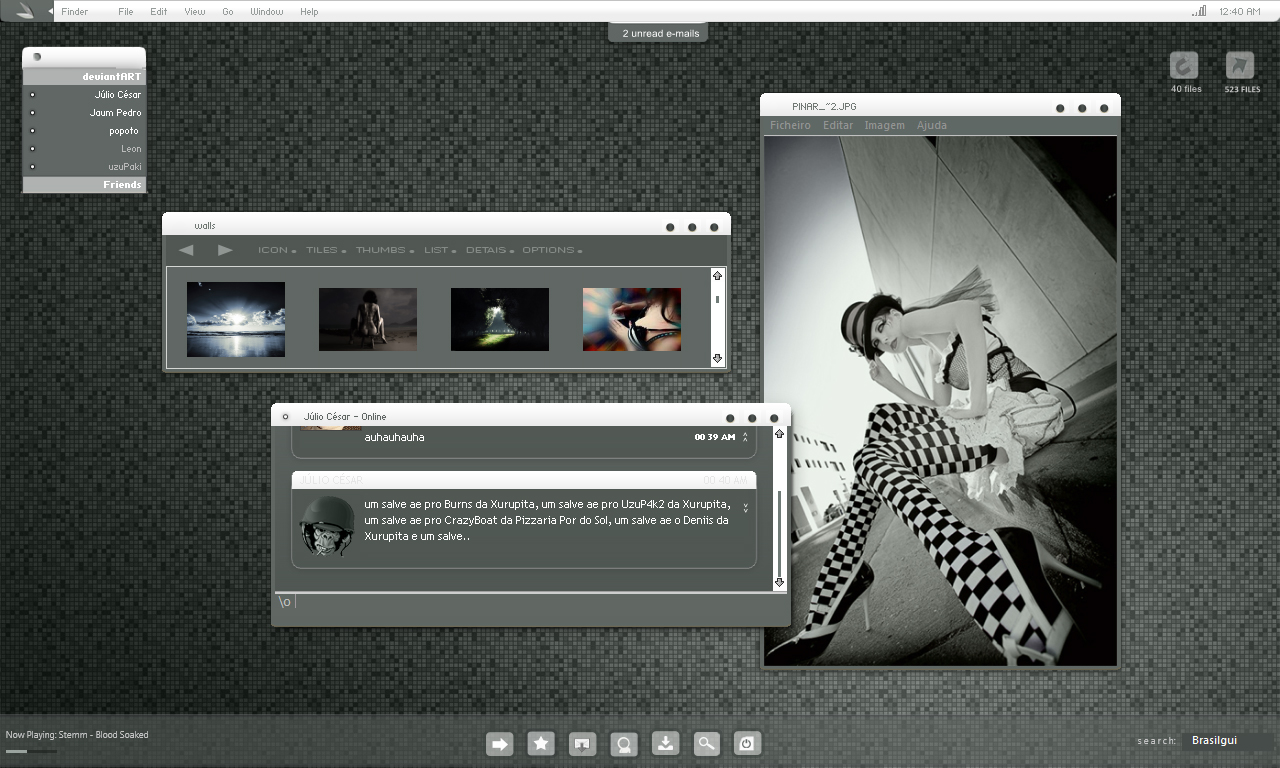The image size is (1280, 768).
Task: Open Imagem menu in the image viewer
Action: [x=885, y=125]
